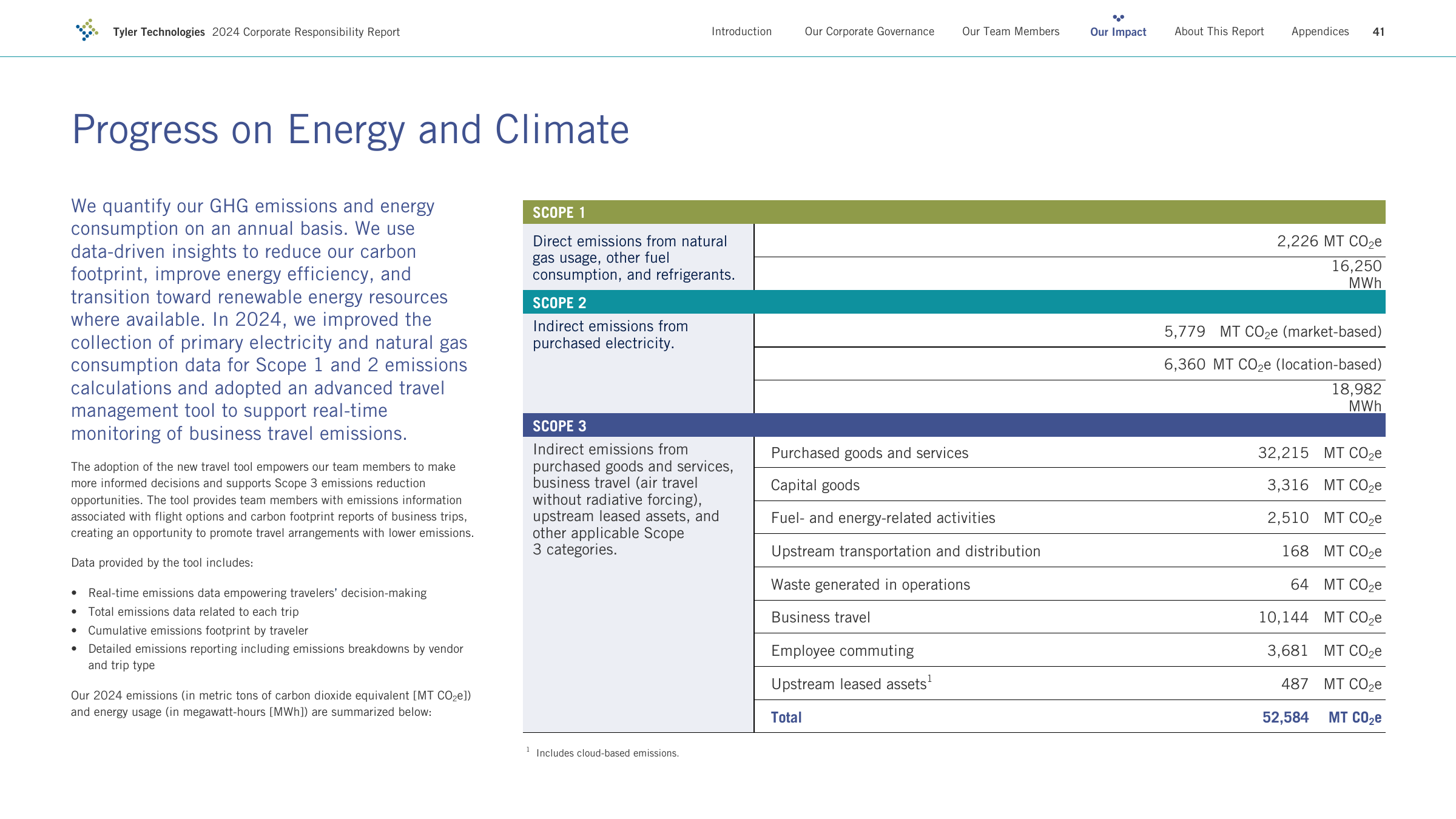
Task: Click the Direct emissions from natural gas description
Action: click(633, 258)
